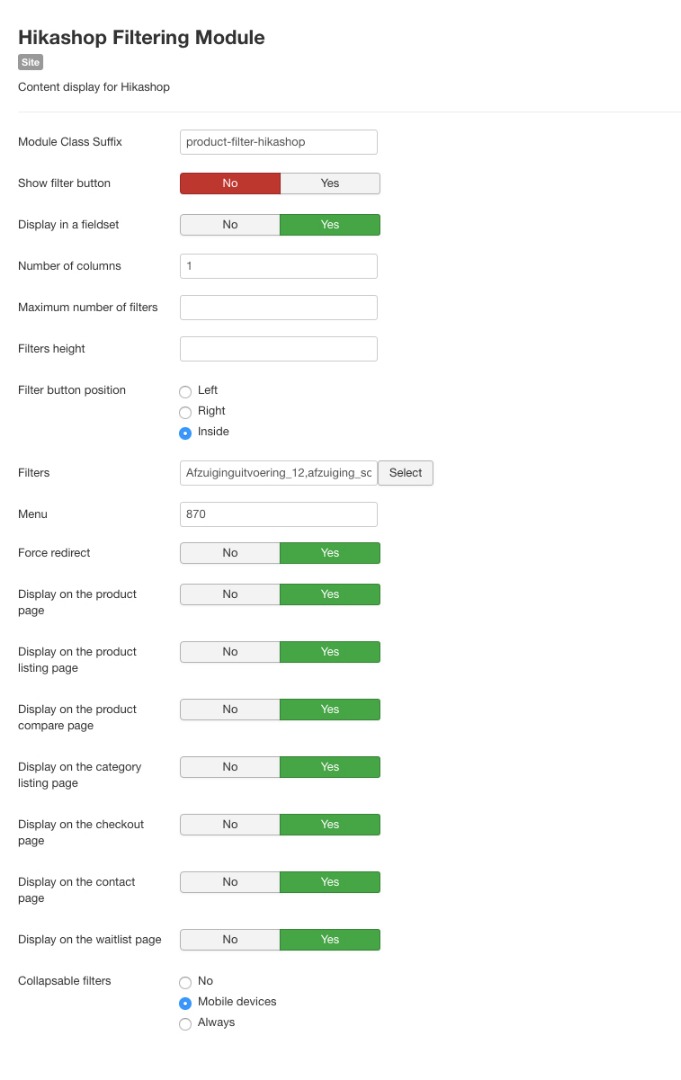Set Display in a fieldset to No
681x1080 pixels.
[230, 225]
